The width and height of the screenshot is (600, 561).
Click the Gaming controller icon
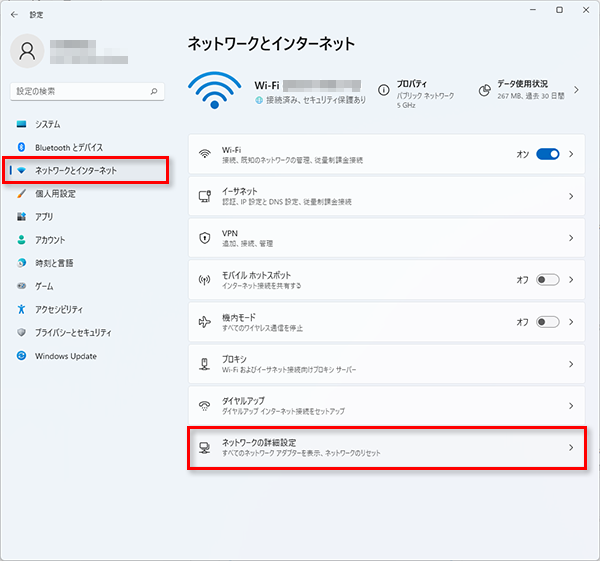click(21, 286)
